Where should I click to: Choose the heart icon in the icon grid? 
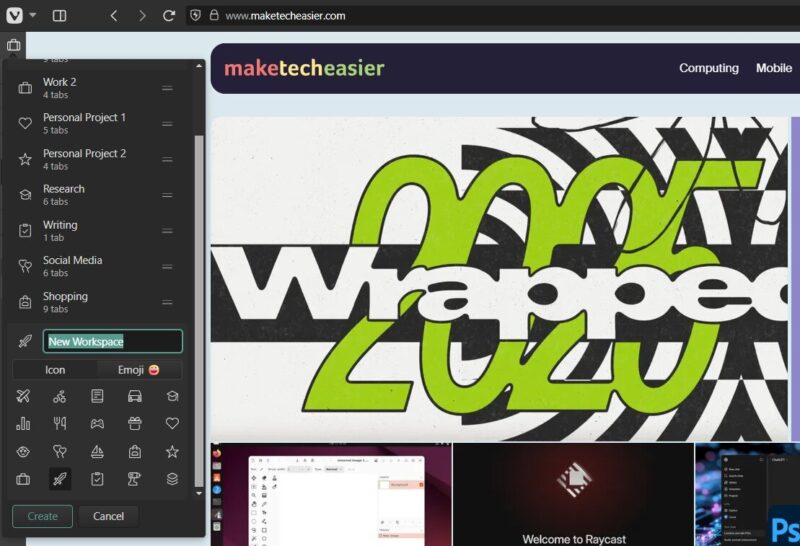click(172, 424)
